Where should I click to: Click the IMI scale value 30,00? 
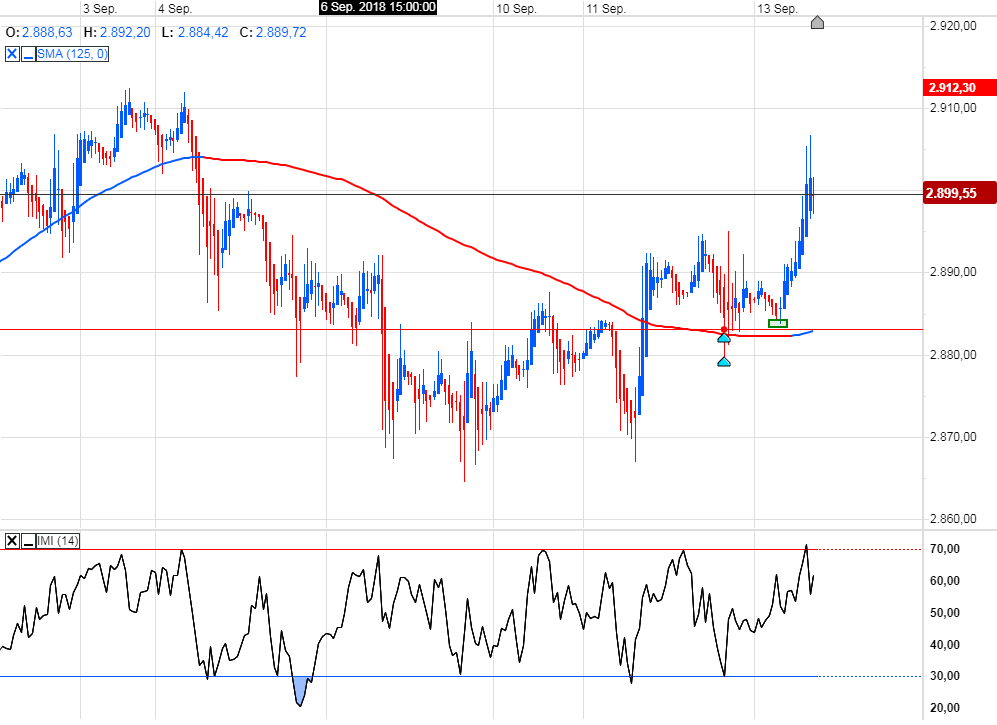pyautogui.click(x=945, y=676)
